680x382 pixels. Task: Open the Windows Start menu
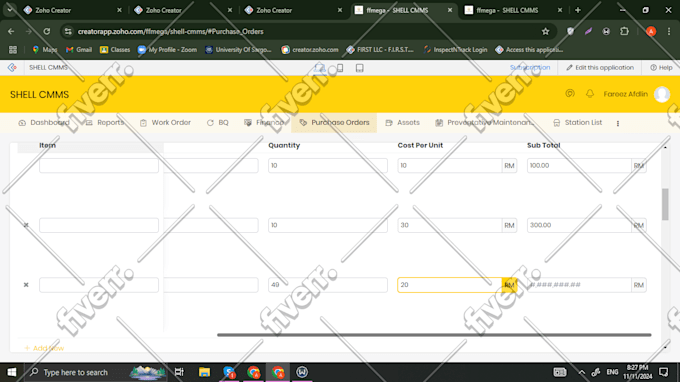click(x=12, y=372)
